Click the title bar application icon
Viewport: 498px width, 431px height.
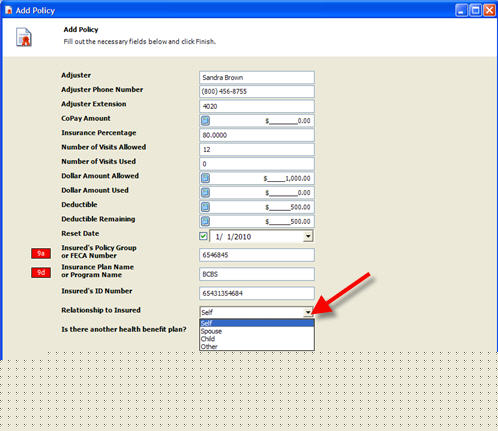coord(8,10)
